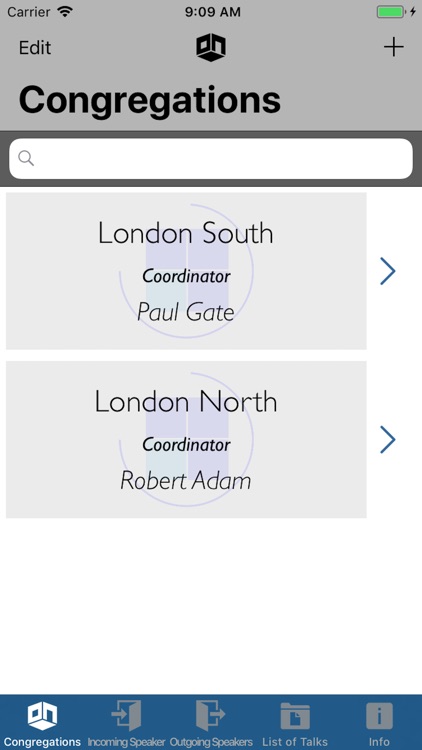This screenshot has width=422, height=750.
Task: Click the cube logo in navigation bar
Action: click(211, 47)
